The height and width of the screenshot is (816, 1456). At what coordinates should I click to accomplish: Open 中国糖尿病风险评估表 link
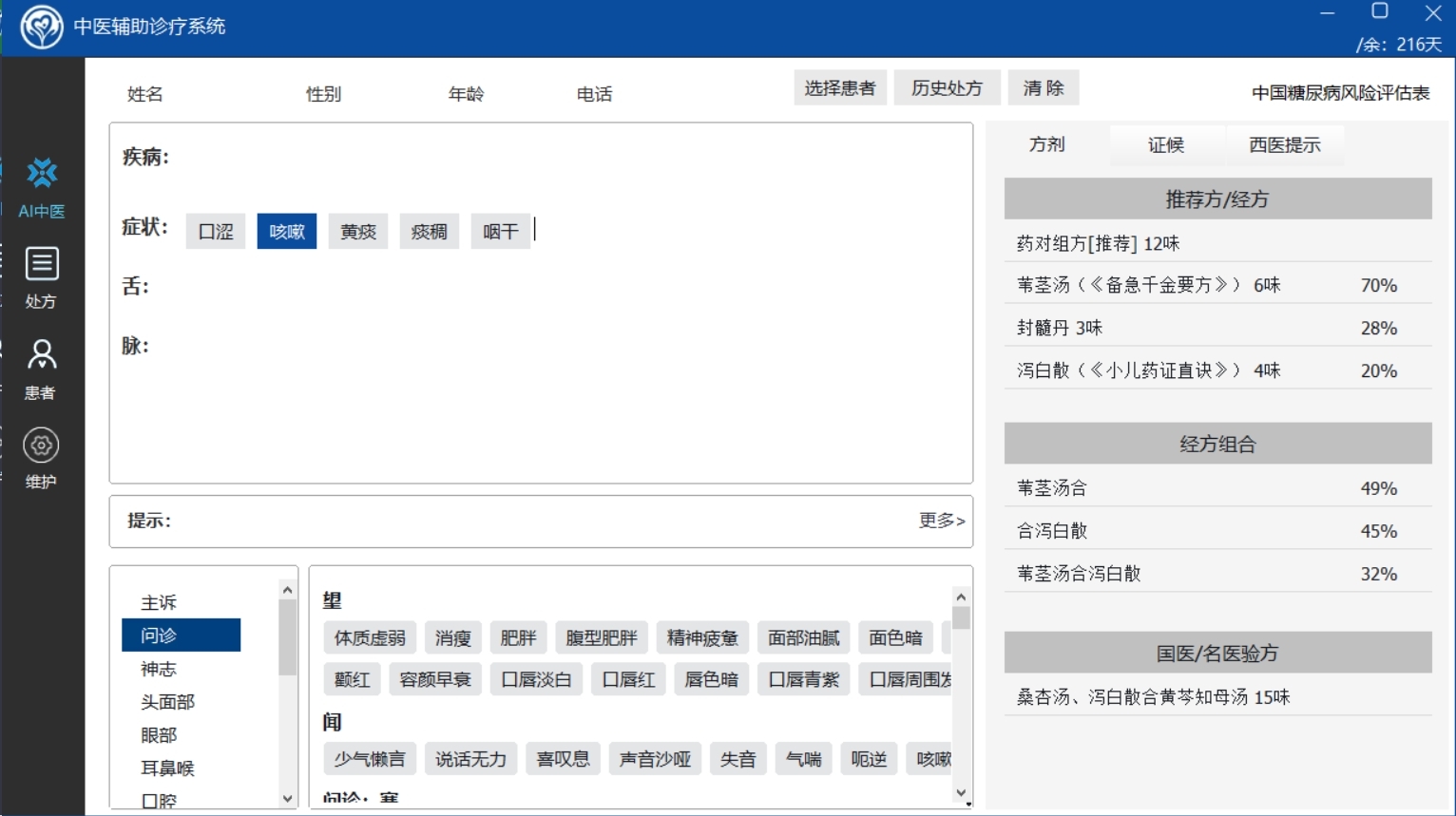[1340, 93]
